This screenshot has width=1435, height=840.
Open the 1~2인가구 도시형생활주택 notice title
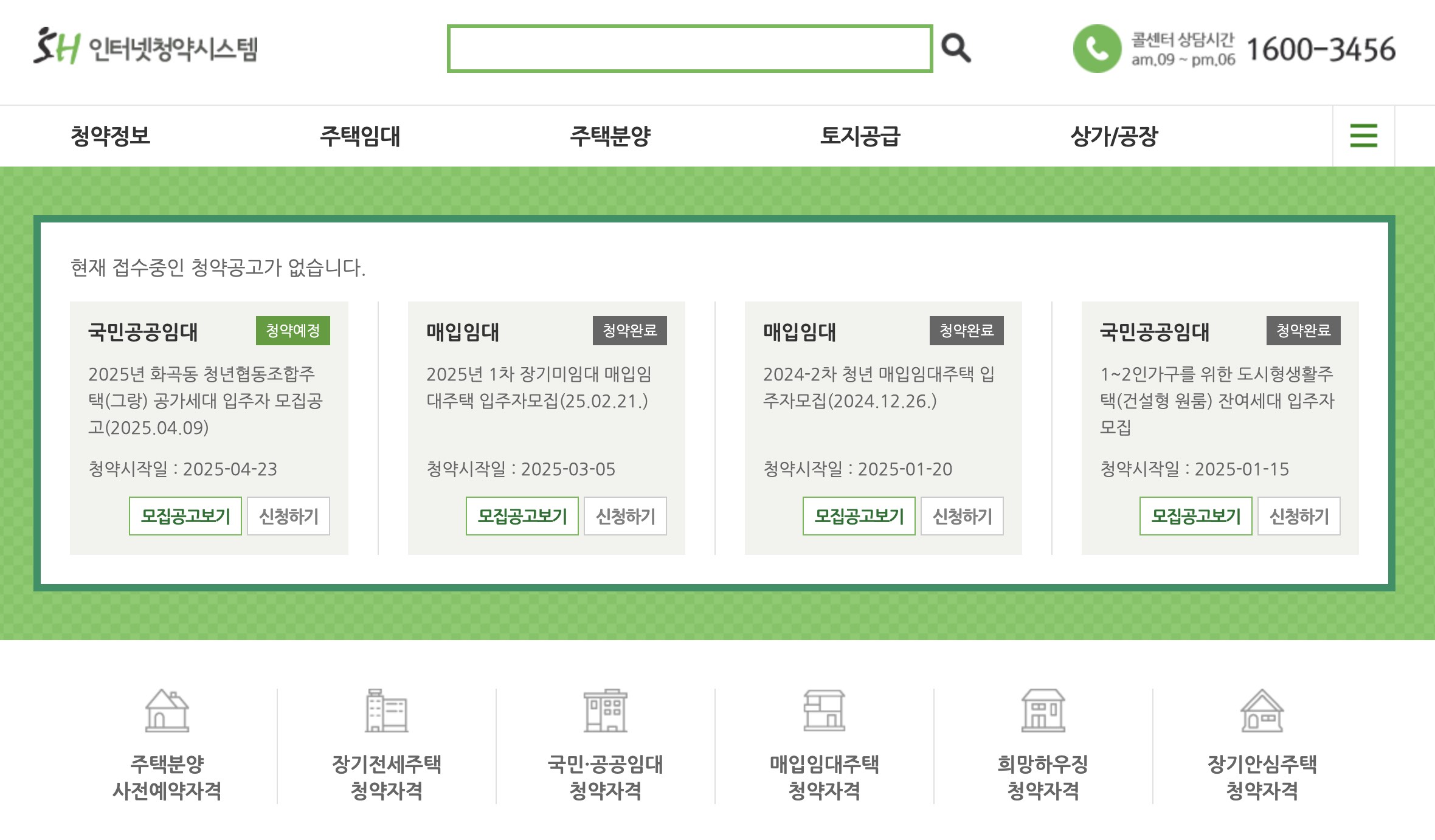click(1216, 400)
